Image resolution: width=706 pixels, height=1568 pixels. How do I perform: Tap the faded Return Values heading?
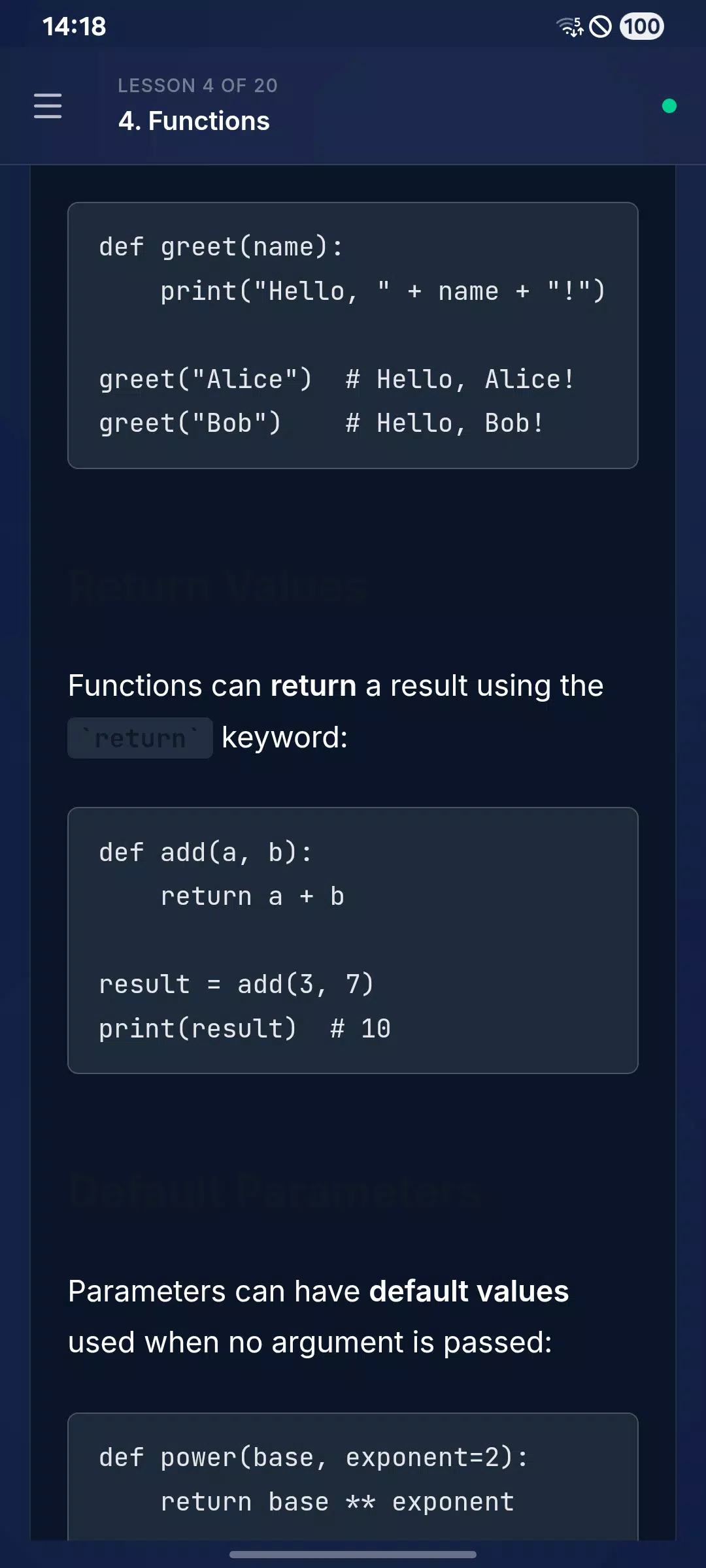[x=218, y=587]
